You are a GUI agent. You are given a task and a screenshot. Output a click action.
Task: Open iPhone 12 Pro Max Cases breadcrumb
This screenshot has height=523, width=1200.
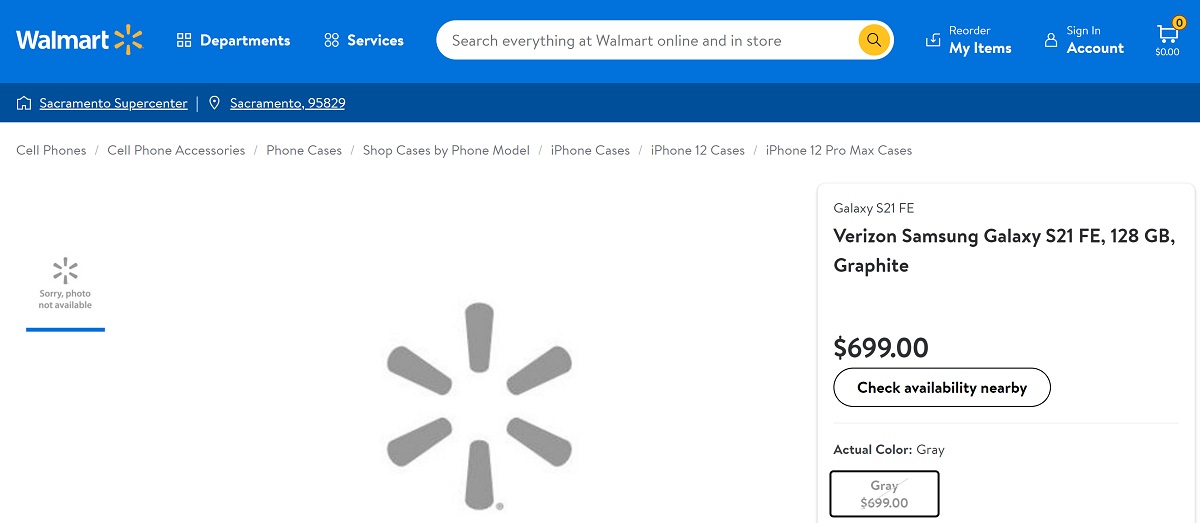[838, 150]
